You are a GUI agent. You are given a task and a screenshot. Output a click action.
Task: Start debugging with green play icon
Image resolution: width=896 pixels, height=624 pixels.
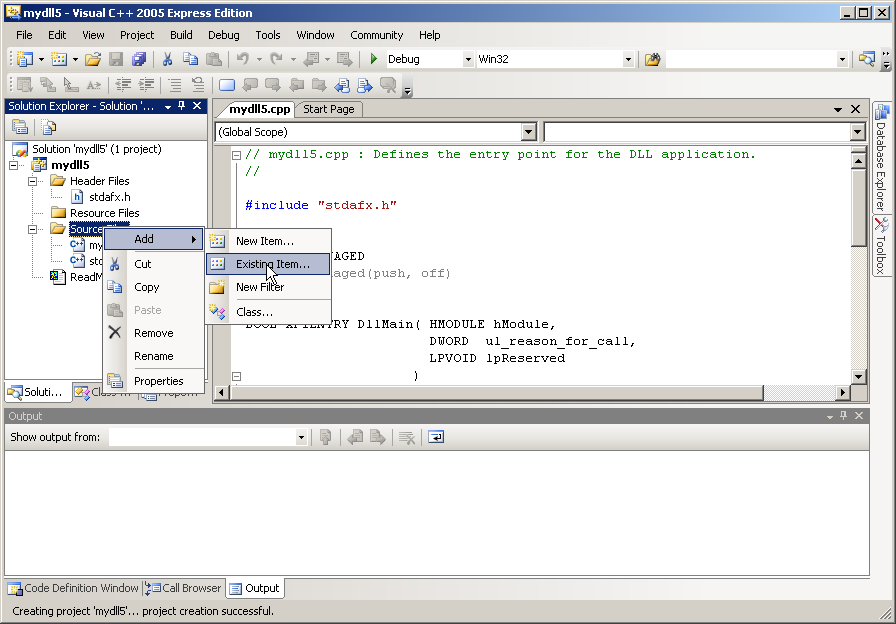tap(374, 59)
